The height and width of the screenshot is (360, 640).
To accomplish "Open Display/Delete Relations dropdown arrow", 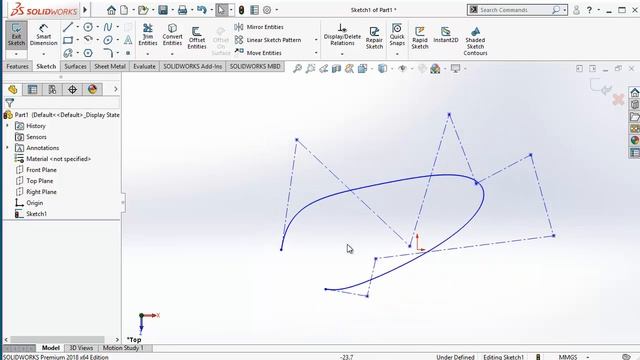I will coord(342,54).
